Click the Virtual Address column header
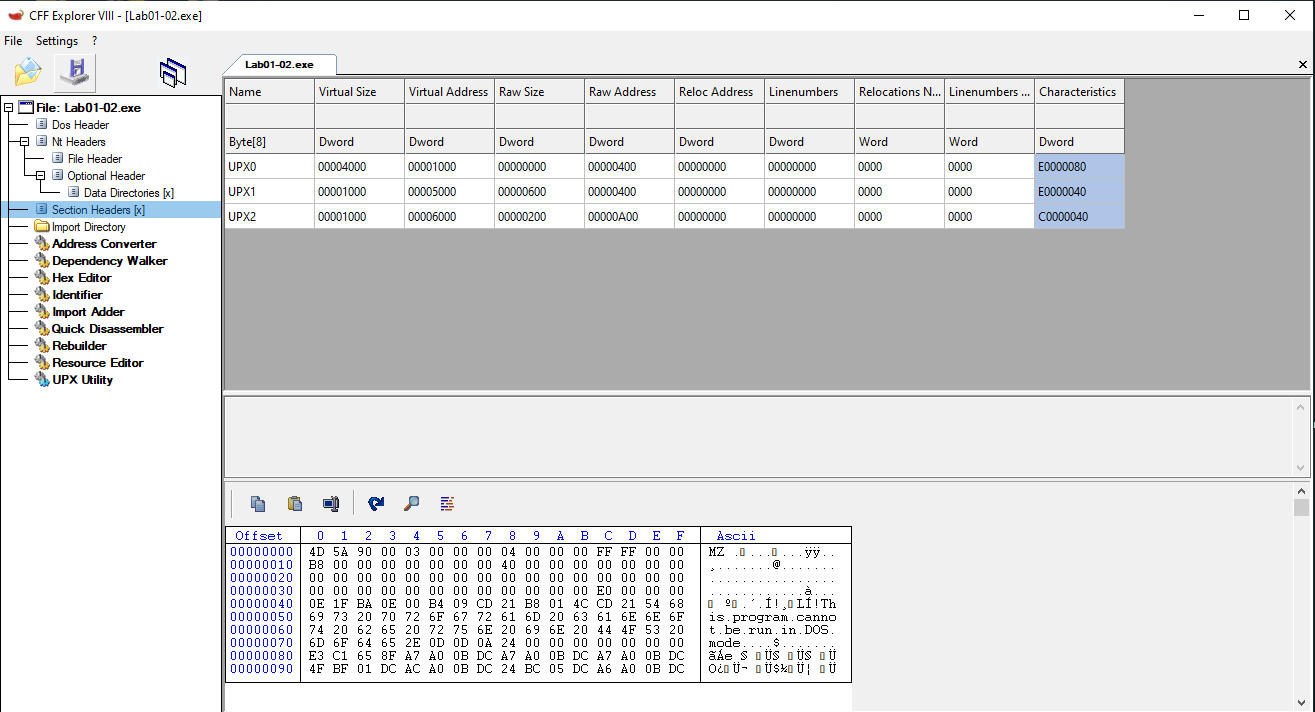This screenshot has height=712, width=1315. (449, 91)
